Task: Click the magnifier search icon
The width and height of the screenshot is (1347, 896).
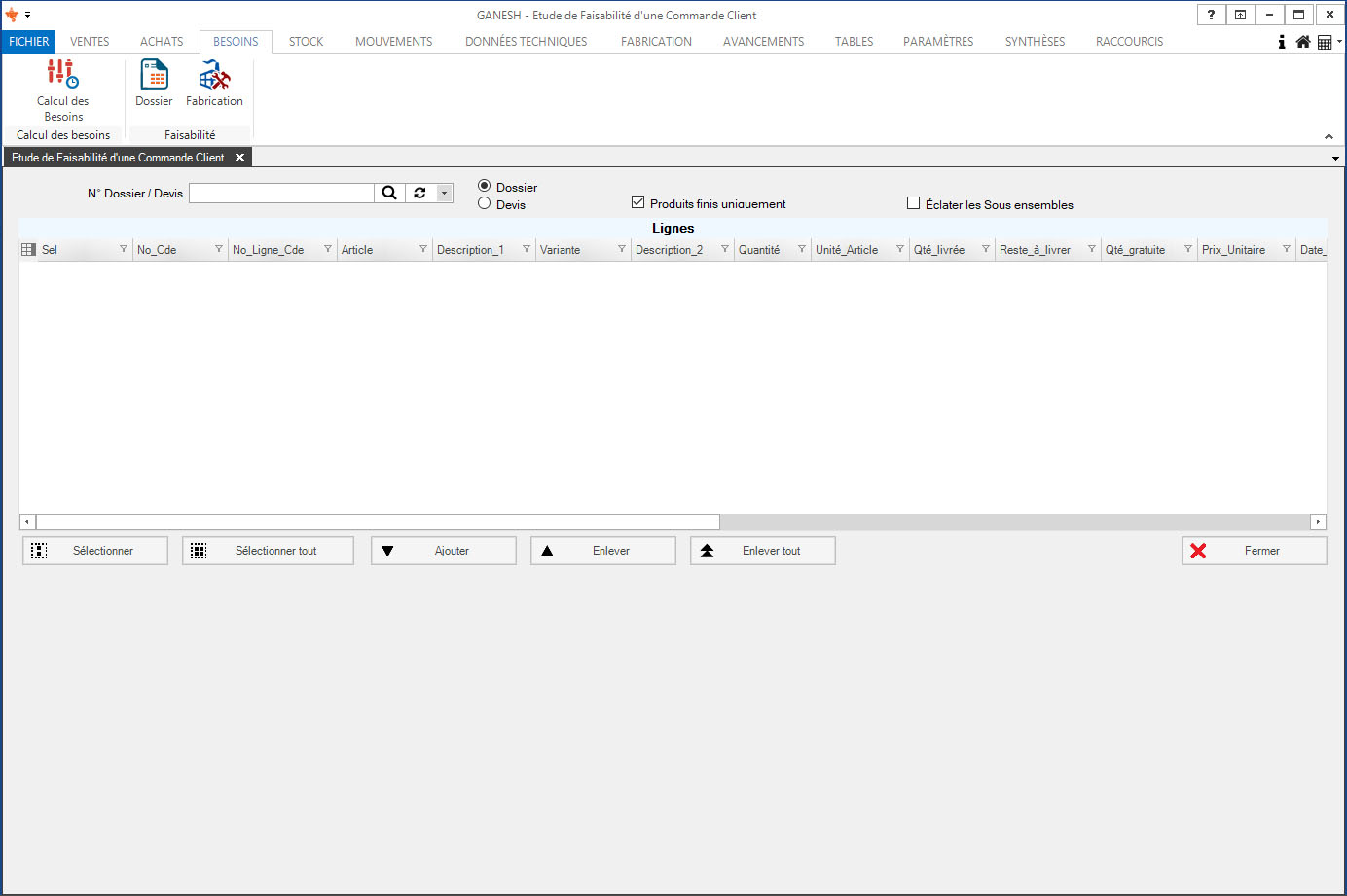Action: click(x=388, y=193)
